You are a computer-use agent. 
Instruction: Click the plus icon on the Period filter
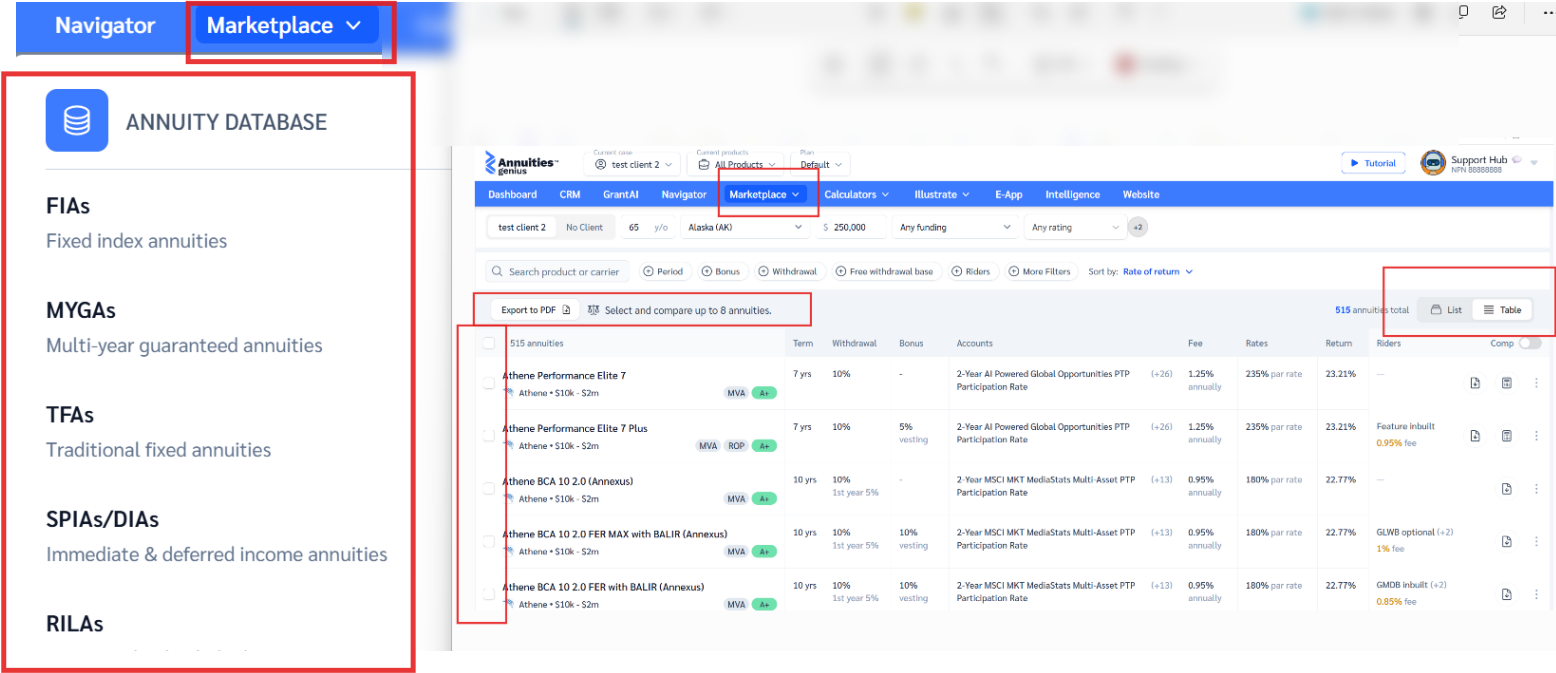click(x=648, y=271)
